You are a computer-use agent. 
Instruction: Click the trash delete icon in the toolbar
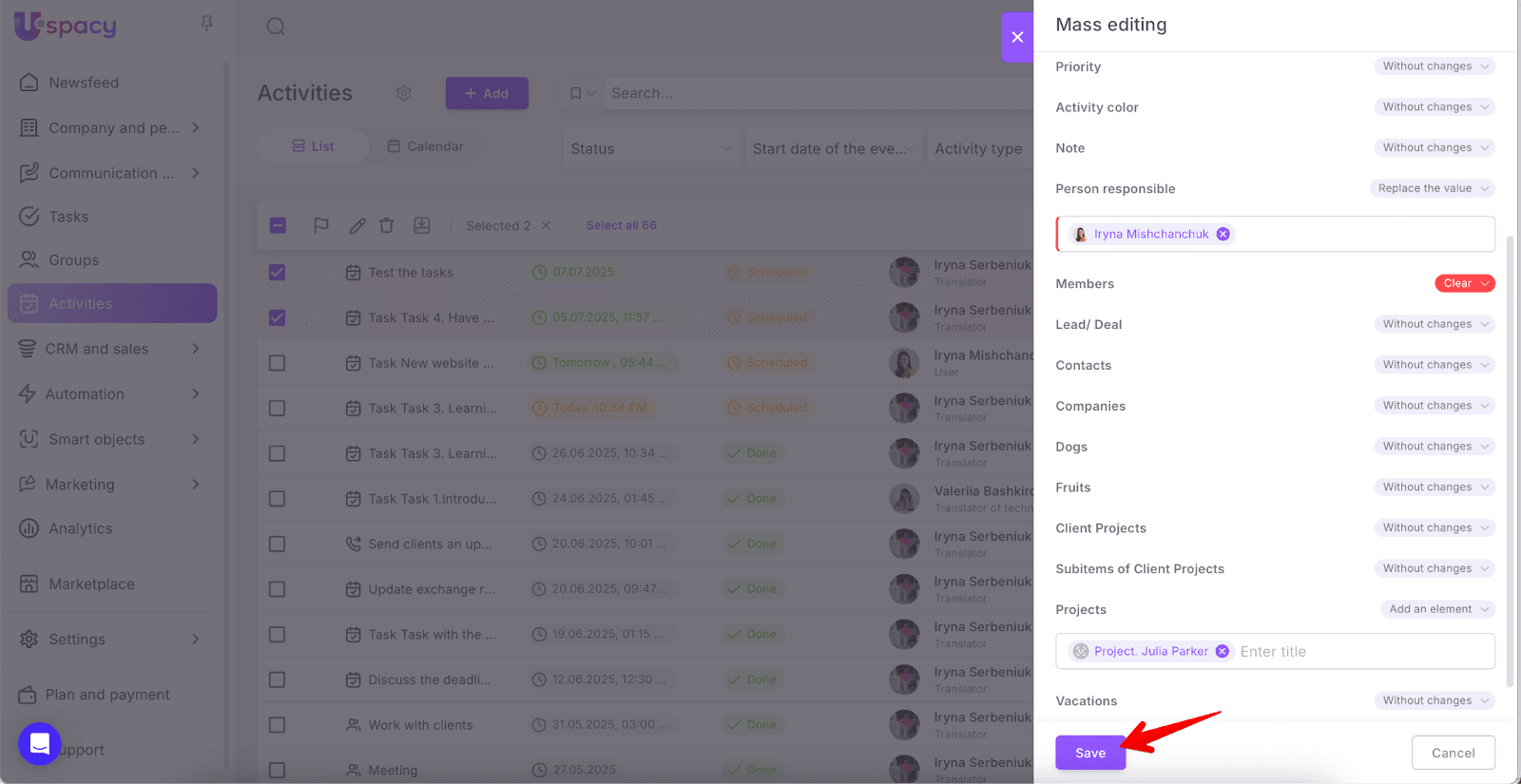point(387,225)
